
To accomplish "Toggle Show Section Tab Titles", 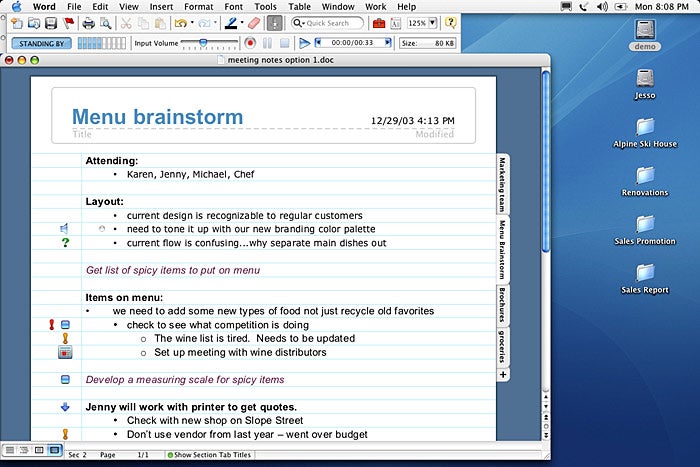I will 208,454.
